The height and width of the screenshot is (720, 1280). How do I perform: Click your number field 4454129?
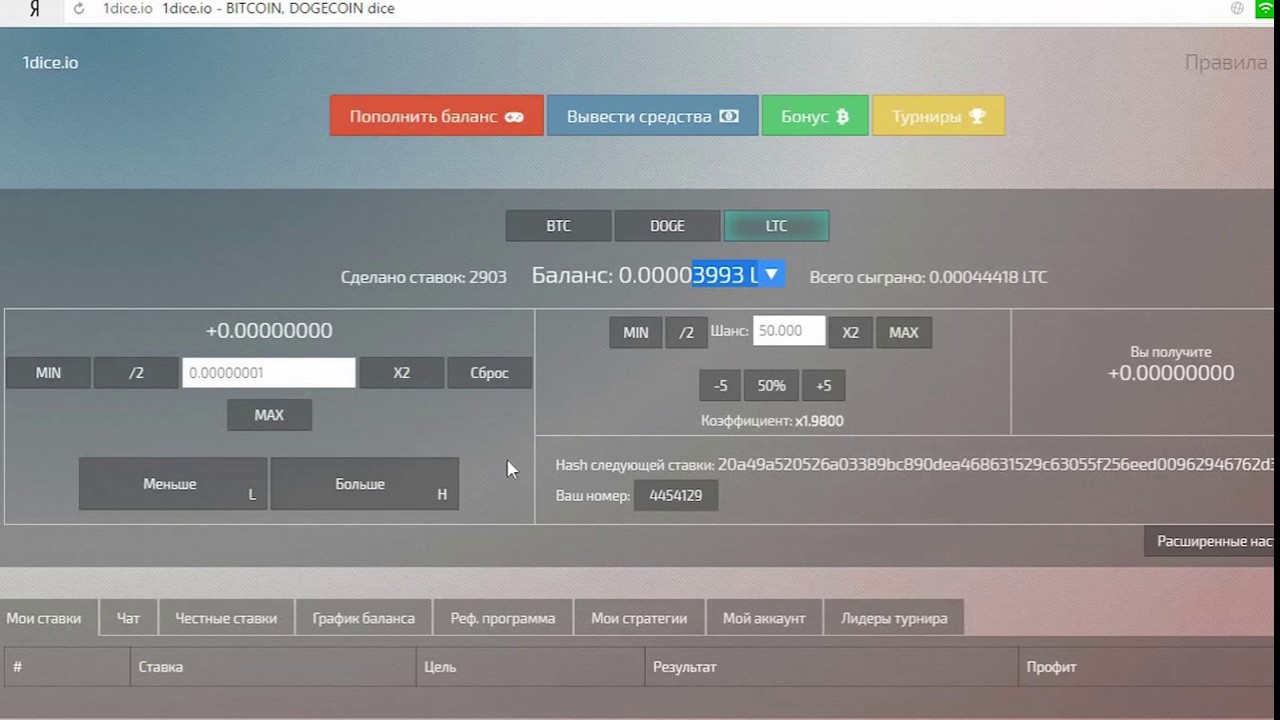(x=676, y=496)
